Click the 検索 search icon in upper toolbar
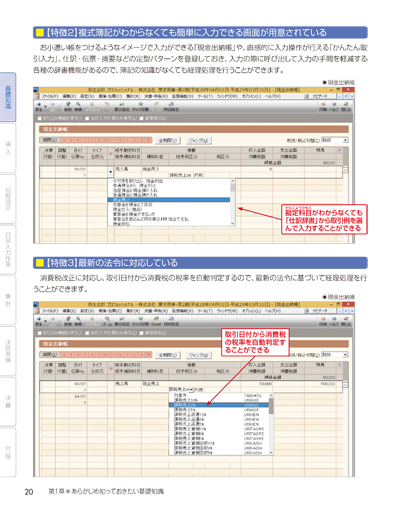Image resolution: width=400 pixels, height=510 pixels. point(78,106)
